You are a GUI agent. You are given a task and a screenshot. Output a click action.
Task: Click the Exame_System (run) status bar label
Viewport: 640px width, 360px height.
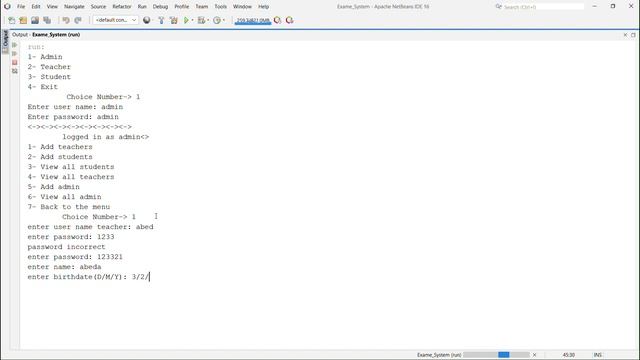point(439,355)
